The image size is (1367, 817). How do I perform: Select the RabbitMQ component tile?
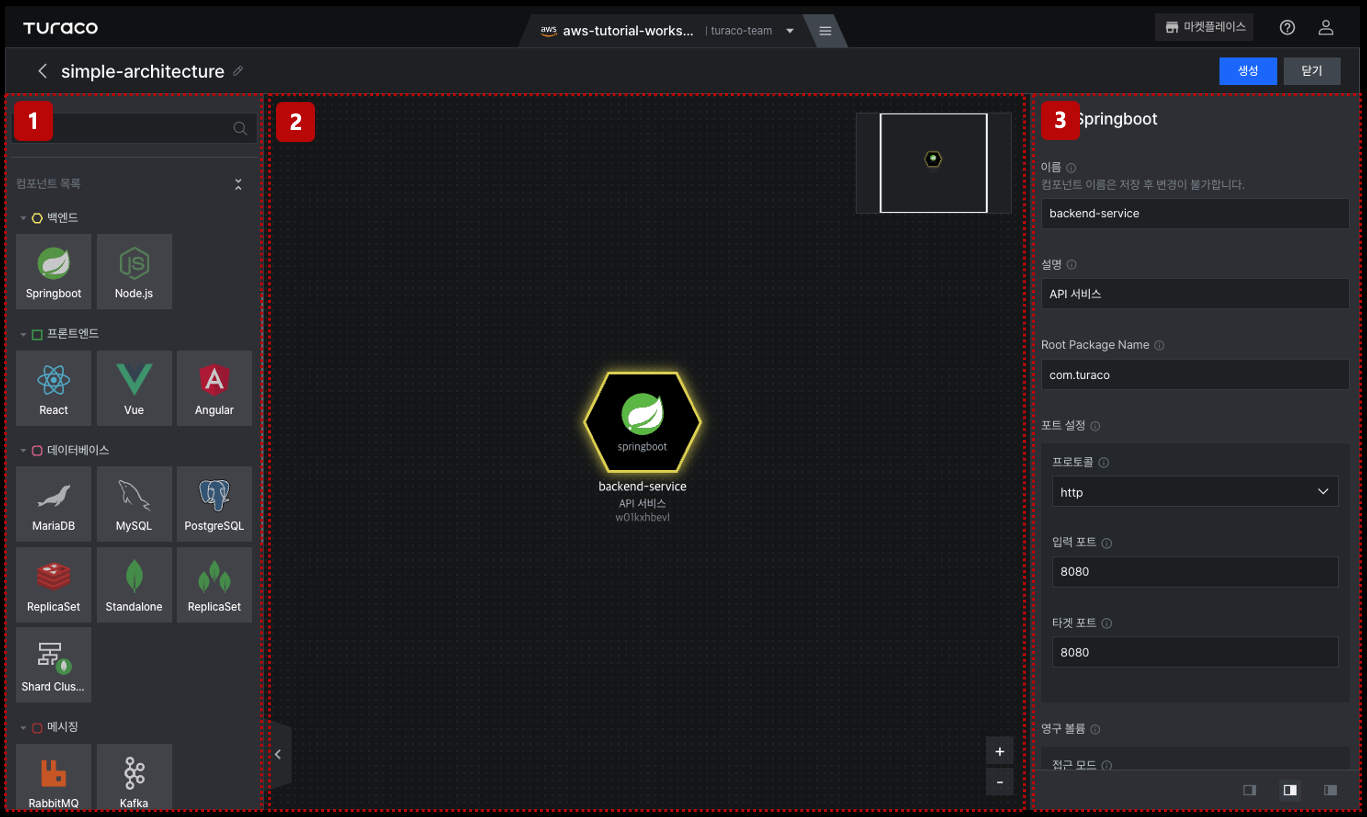pos(54,777)
